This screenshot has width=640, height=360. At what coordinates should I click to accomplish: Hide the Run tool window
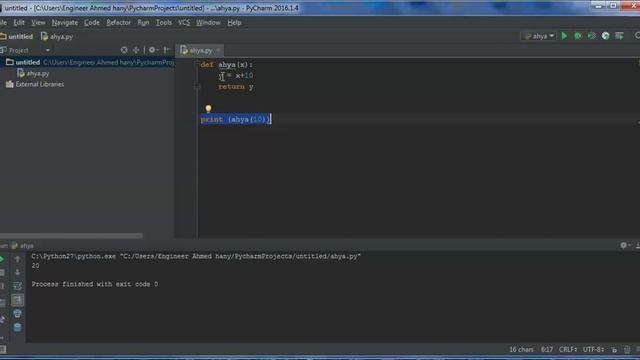coord(637,245)
